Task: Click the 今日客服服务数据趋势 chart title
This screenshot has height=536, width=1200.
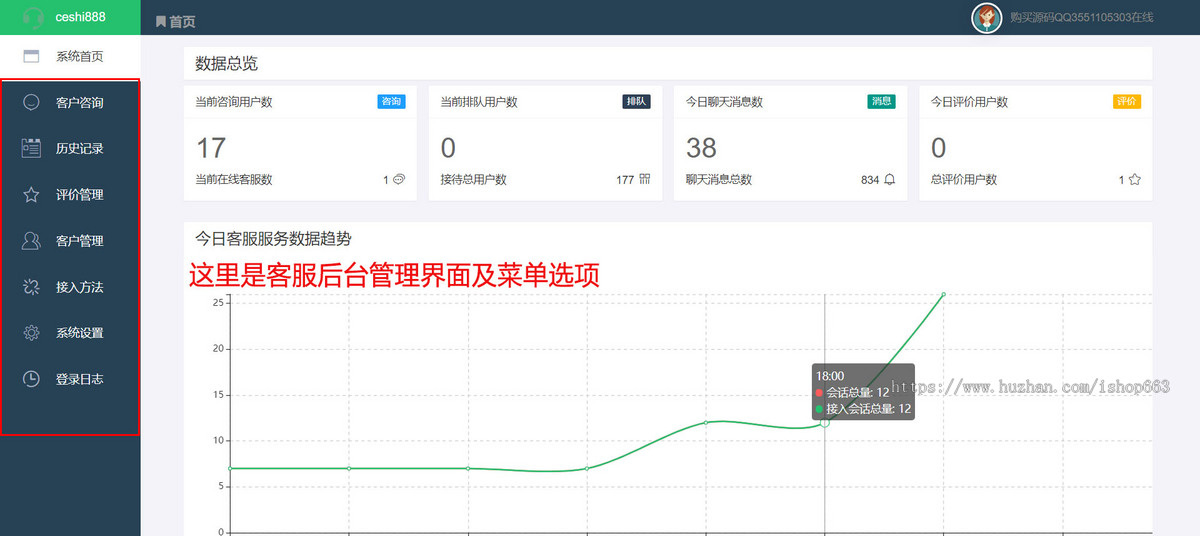Action: click(273, 239)
